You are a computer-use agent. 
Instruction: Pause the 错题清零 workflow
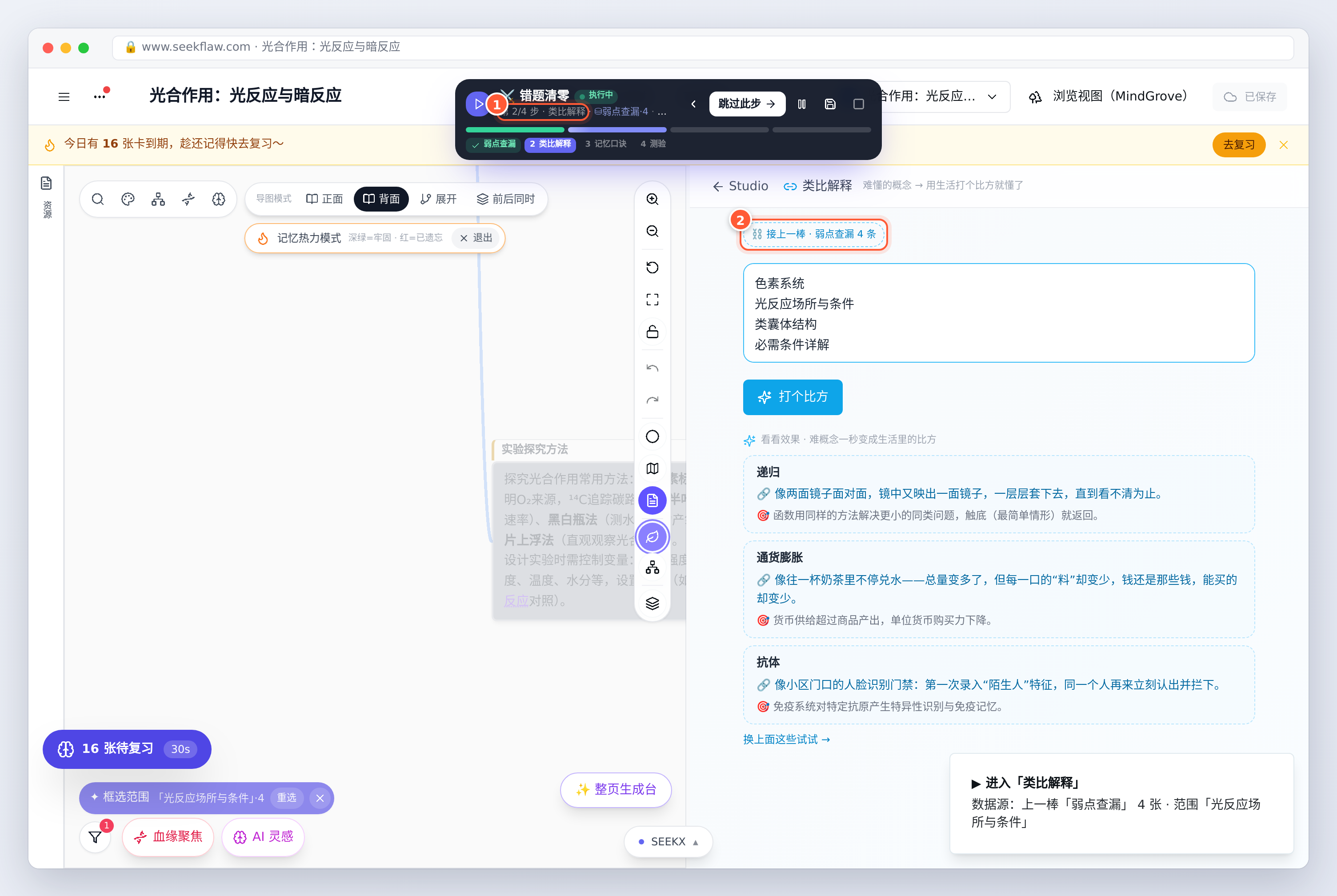click(802, 104)
